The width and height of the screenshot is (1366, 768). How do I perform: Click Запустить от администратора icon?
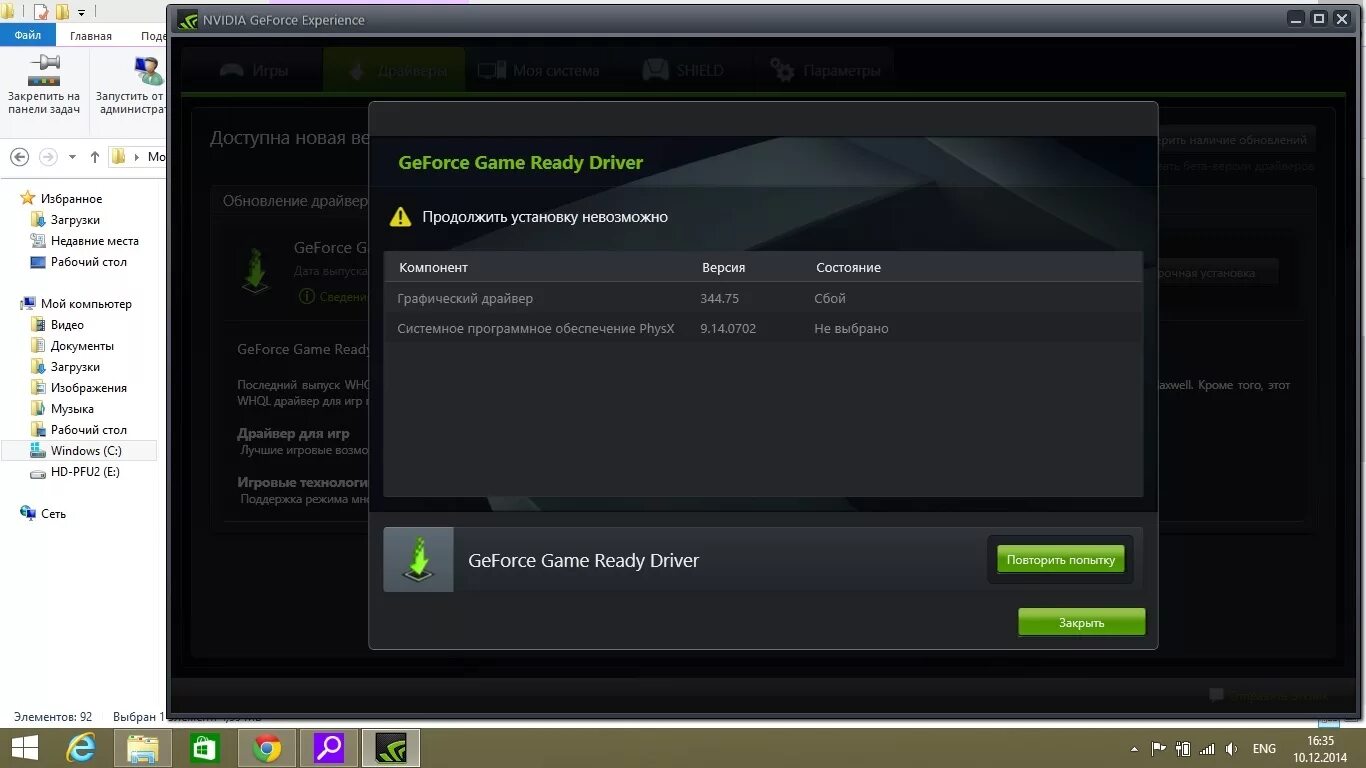click(x=148, y=71)
